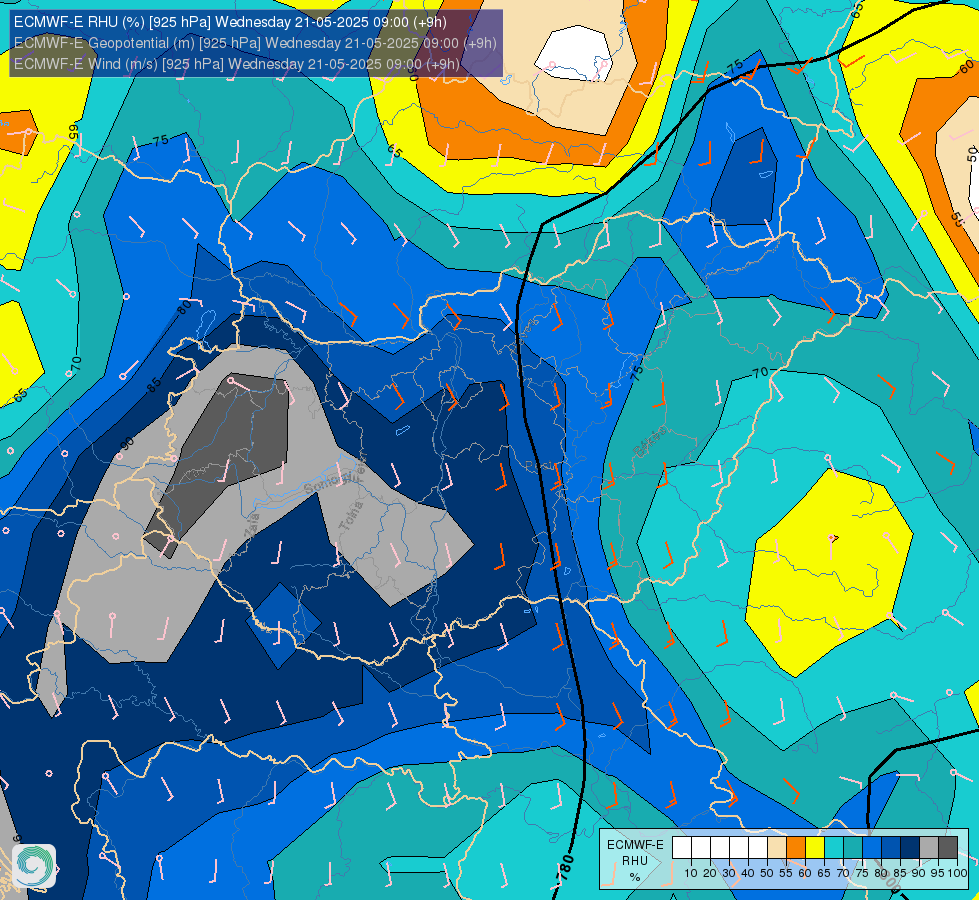Pick the bright blue 75–80% legend swatch
The image size is (979, 900).
tap(872, 847)
